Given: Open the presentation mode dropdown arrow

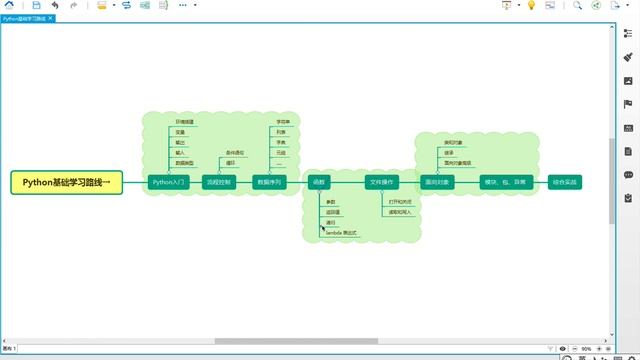Looking at the screenshot, I should tap(519, 5).
